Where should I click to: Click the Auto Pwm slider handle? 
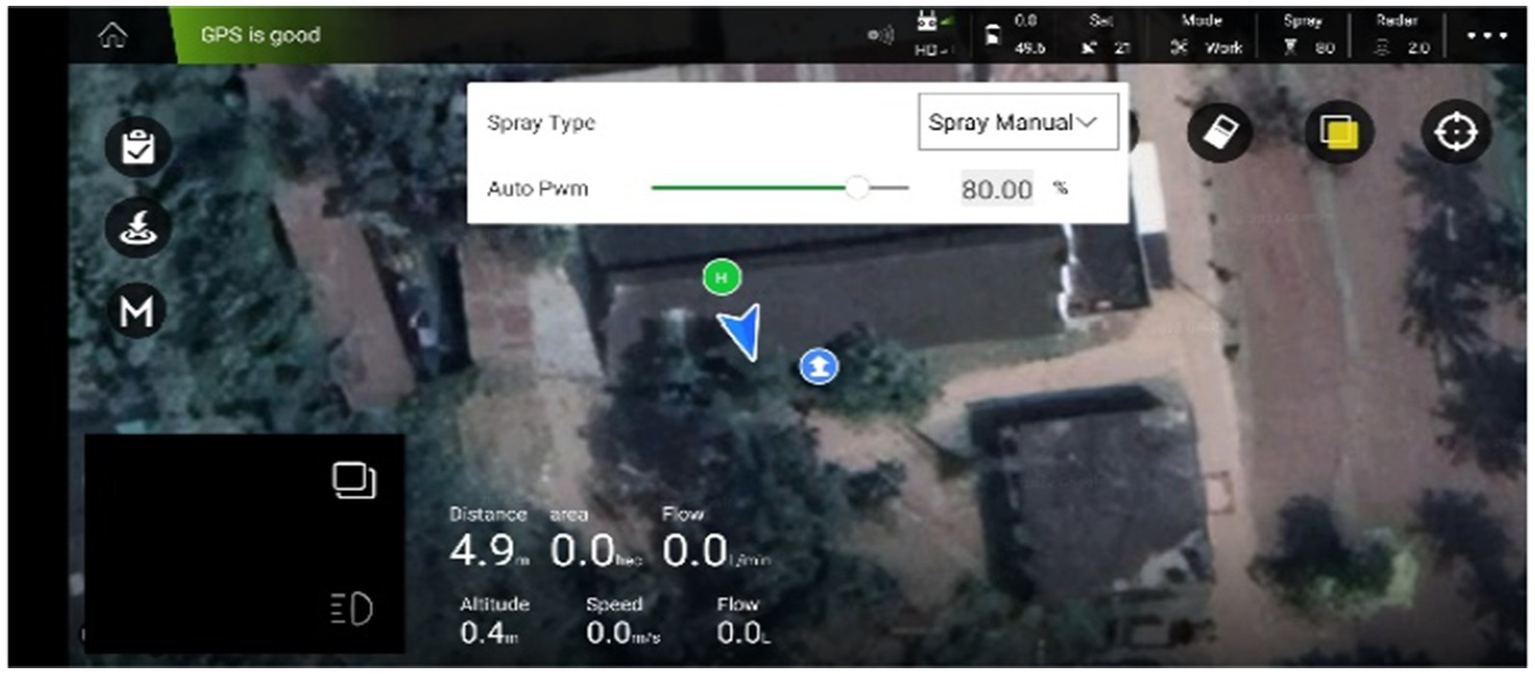coord(857,188)
